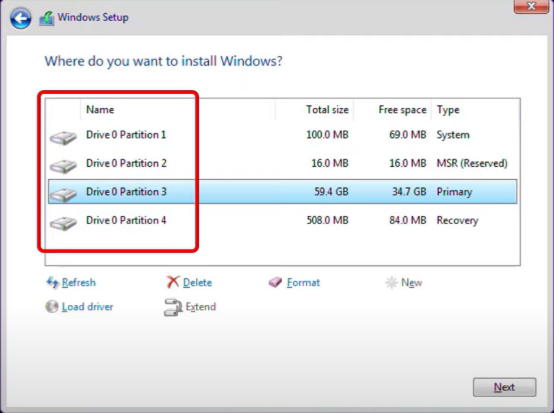Image resolution: width=554 pixels, height=414 pixels.
Task: Go back using the blue arrow button
Action: [20, 18]
